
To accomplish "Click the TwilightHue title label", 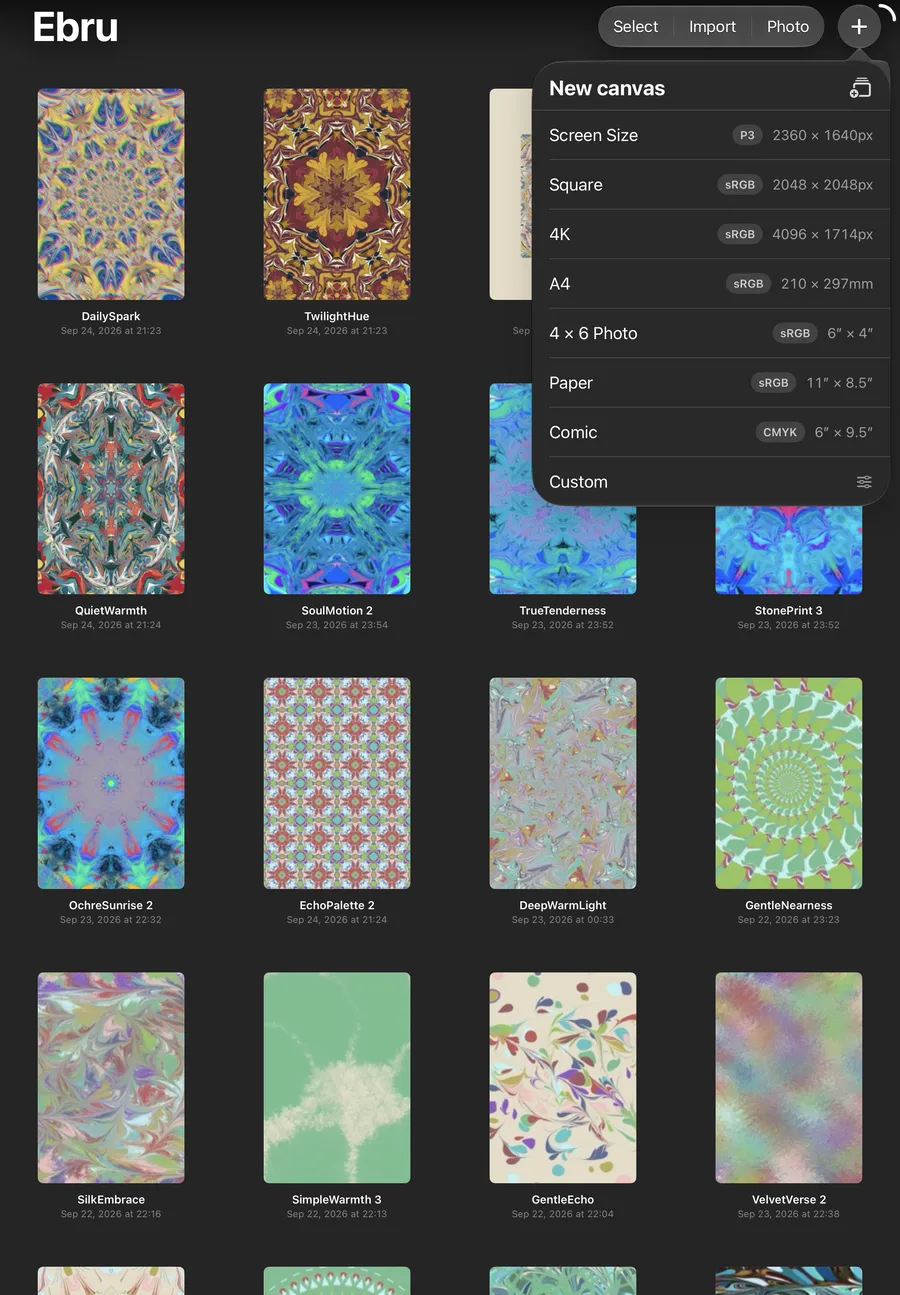I will 337,316.
